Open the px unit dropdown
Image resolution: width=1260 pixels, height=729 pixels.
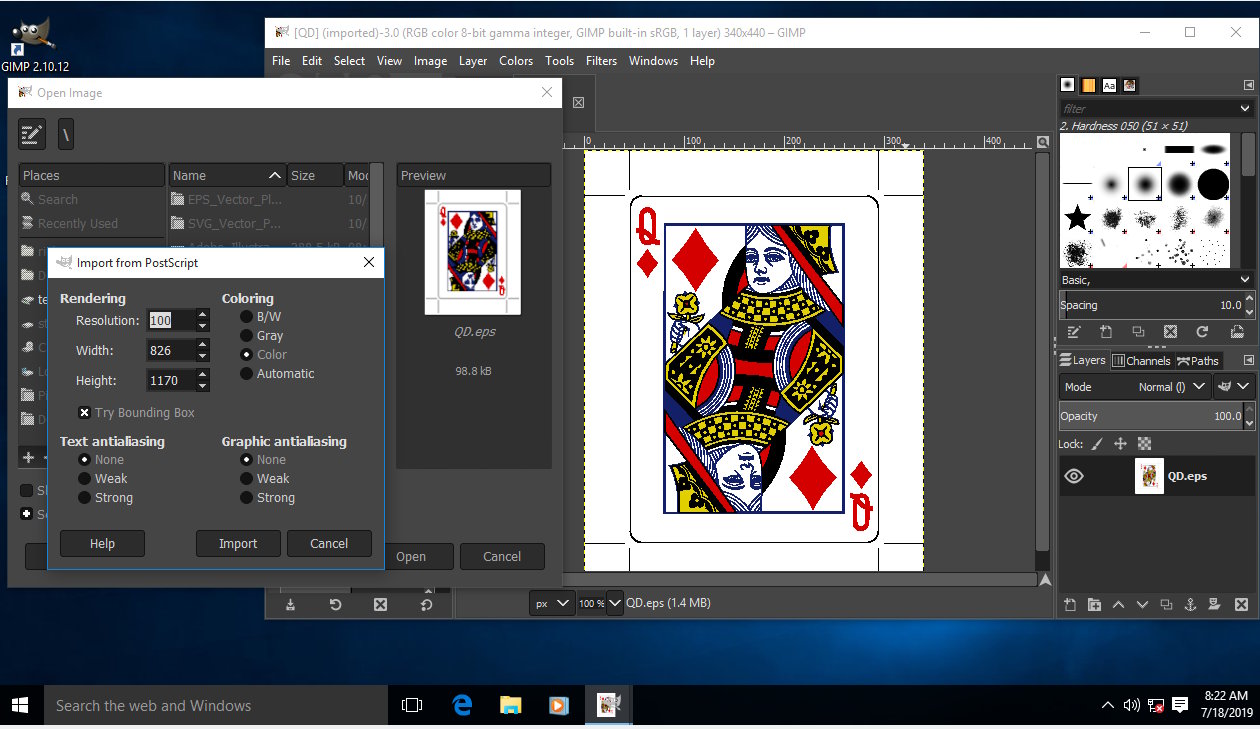pyautogui.click(x=552, y=603)
